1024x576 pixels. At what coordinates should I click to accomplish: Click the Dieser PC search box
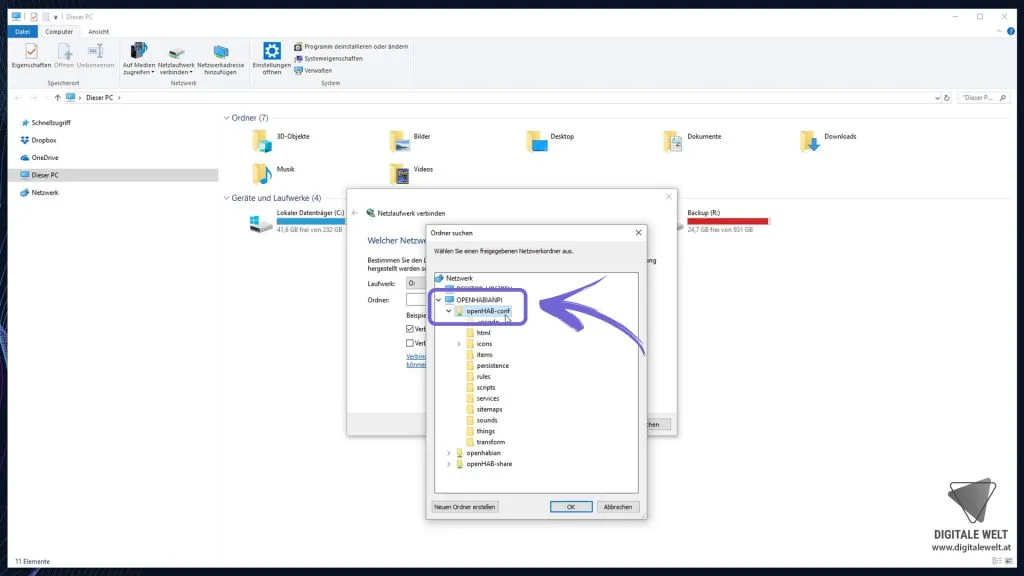[x=984, y=98]
